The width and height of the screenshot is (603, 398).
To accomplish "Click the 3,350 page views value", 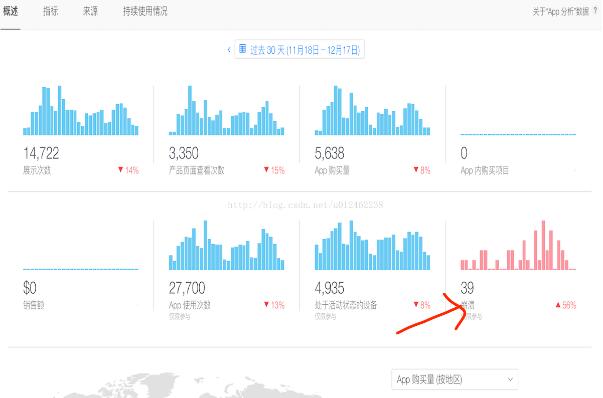I will point(184,153).
